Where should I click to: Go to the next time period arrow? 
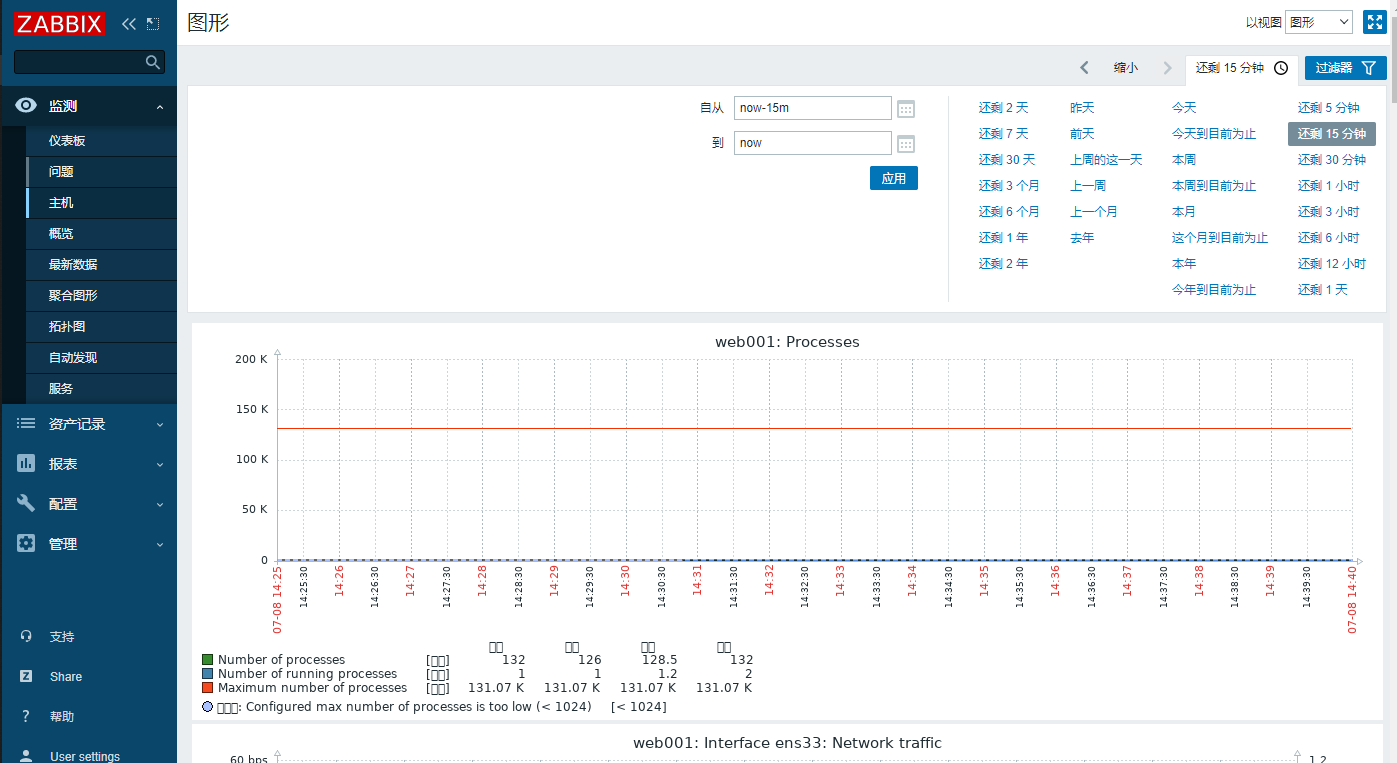[x=1167, y=68]
